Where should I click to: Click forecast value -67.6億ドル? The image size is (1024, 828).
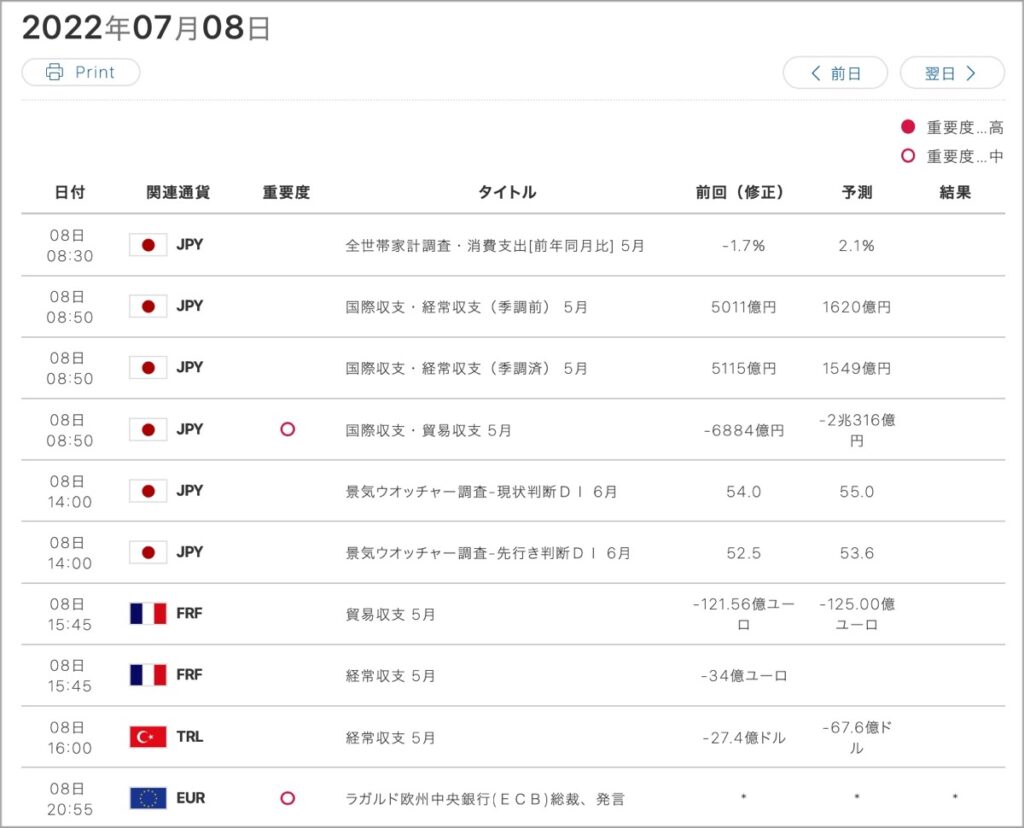coord(857,738)
